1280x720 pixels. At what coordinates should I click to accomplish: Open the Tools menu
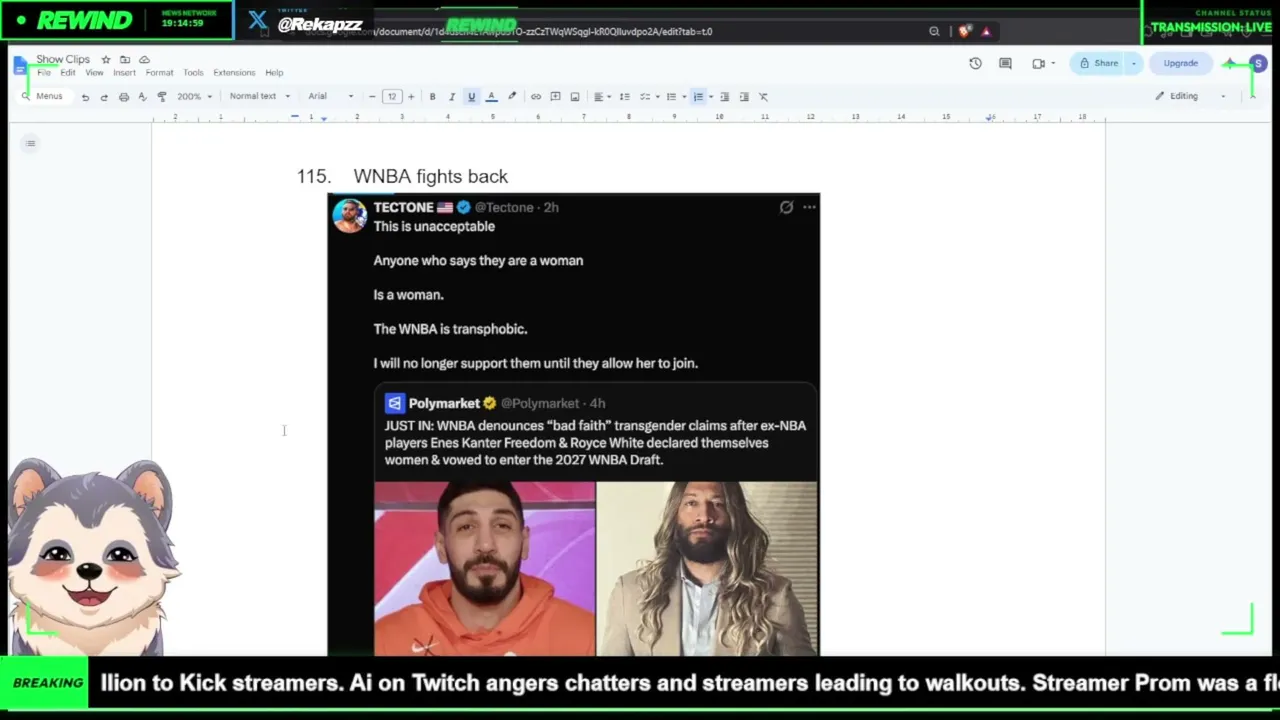[193, 73]
